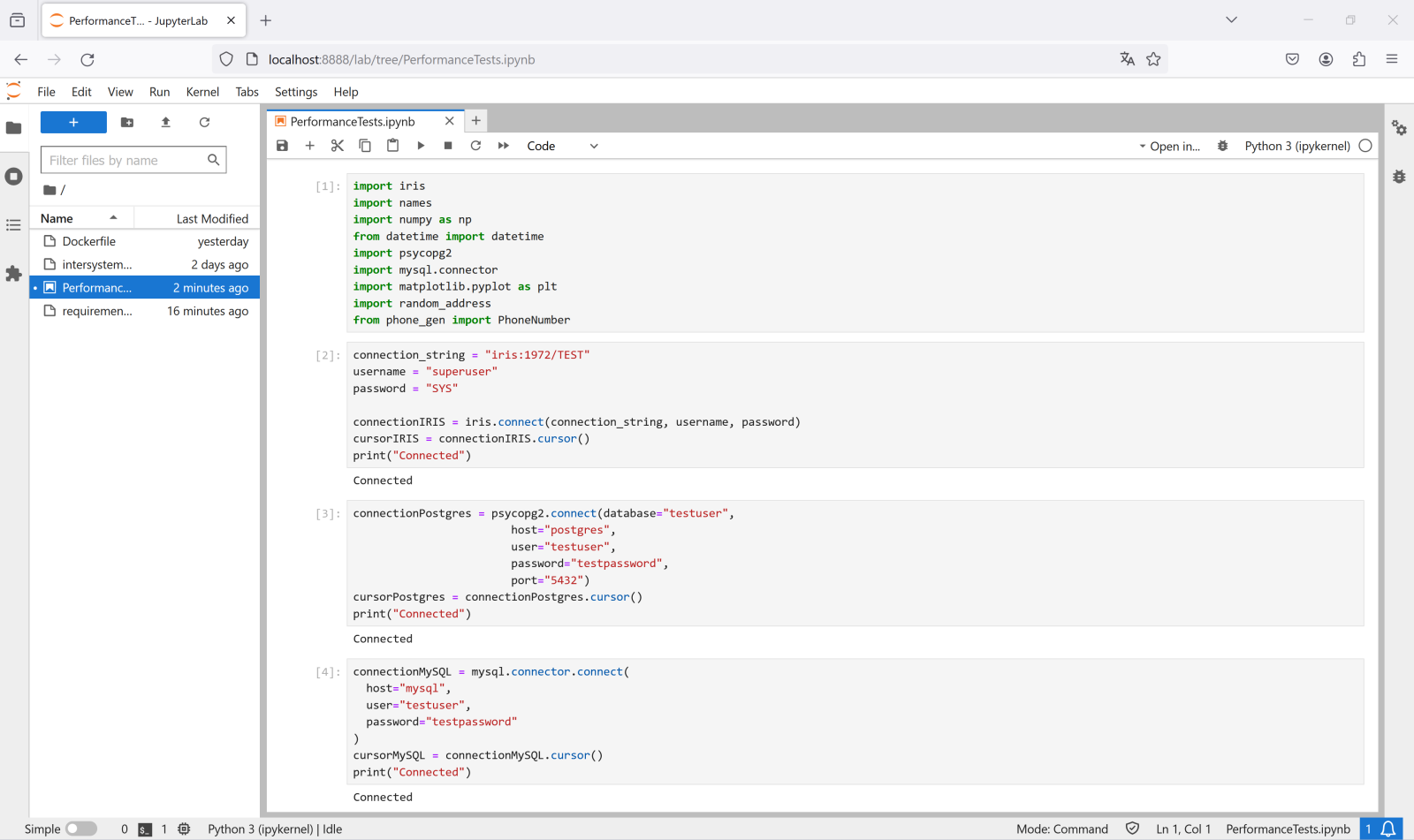Open the Running Terminals and Kernels sidebar
This screenshot has height=840, width=1414.
(x=13, y=177)
